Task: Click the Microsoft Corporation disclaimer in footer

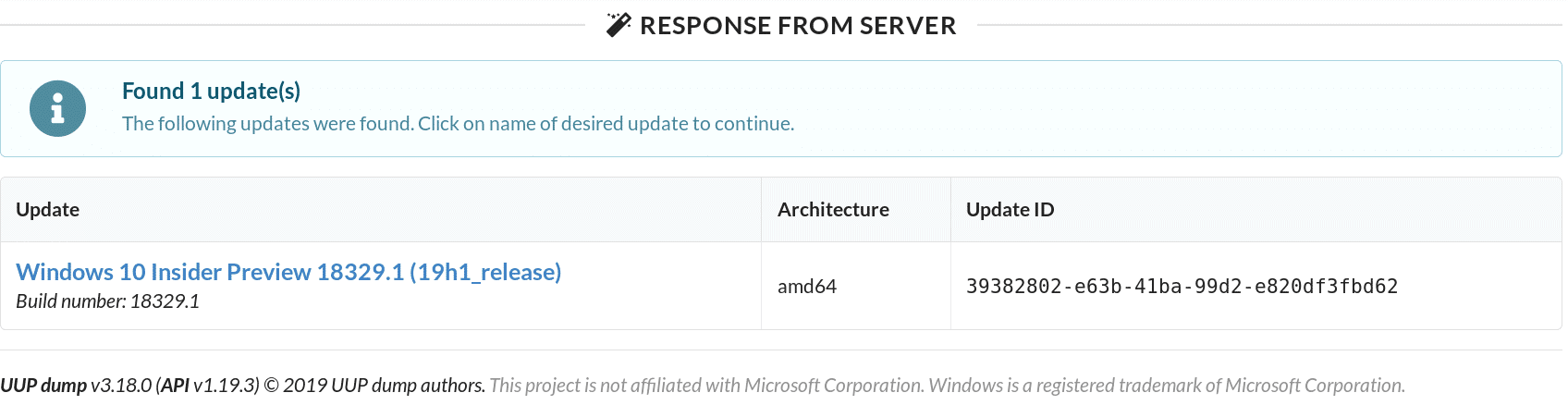Action: point(947,386)
